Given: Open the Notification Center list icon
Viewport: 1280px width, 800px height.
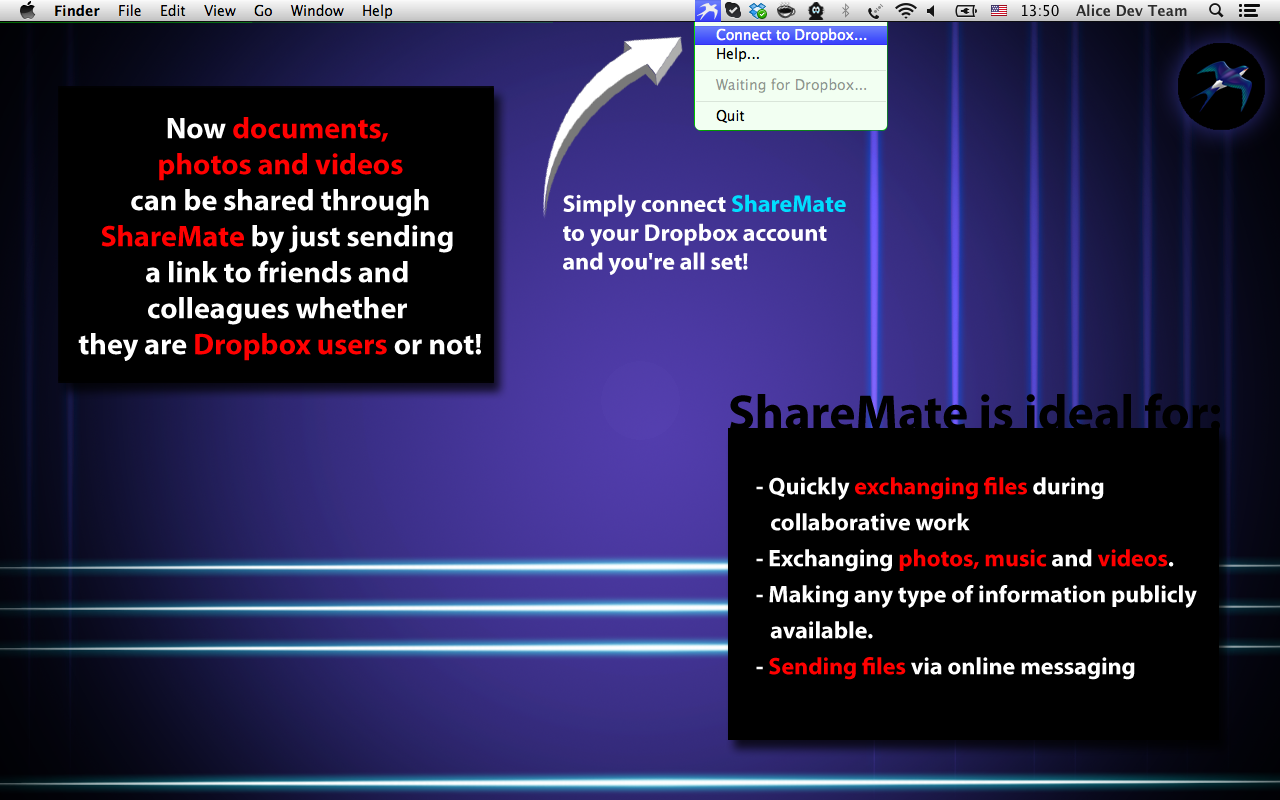Looking at the screenshot, I should click(1248, 11).
